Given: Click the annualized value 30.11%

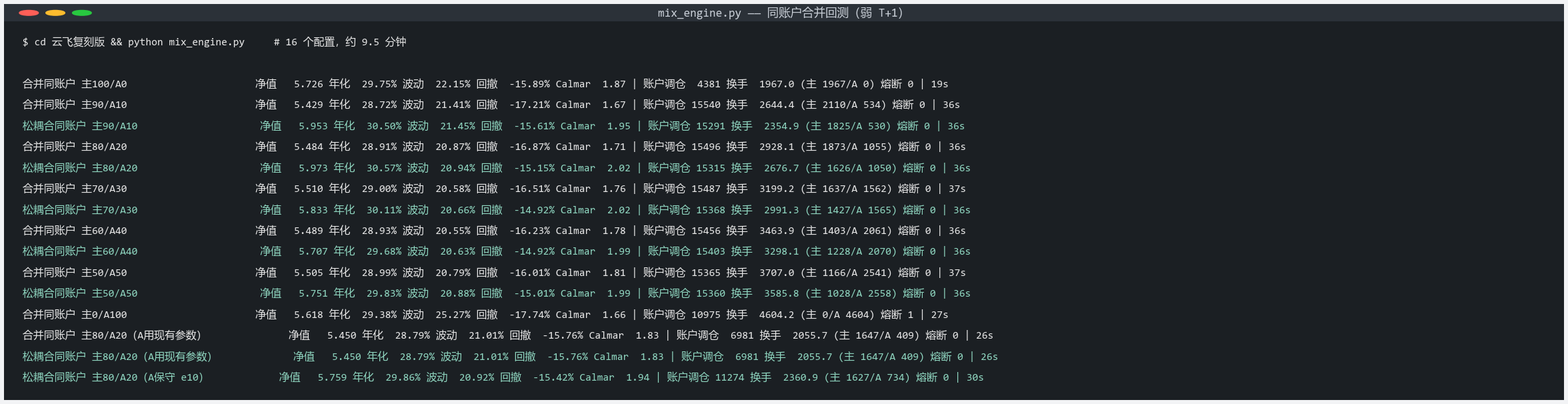Looking at the screenshot, I should 384,210.
